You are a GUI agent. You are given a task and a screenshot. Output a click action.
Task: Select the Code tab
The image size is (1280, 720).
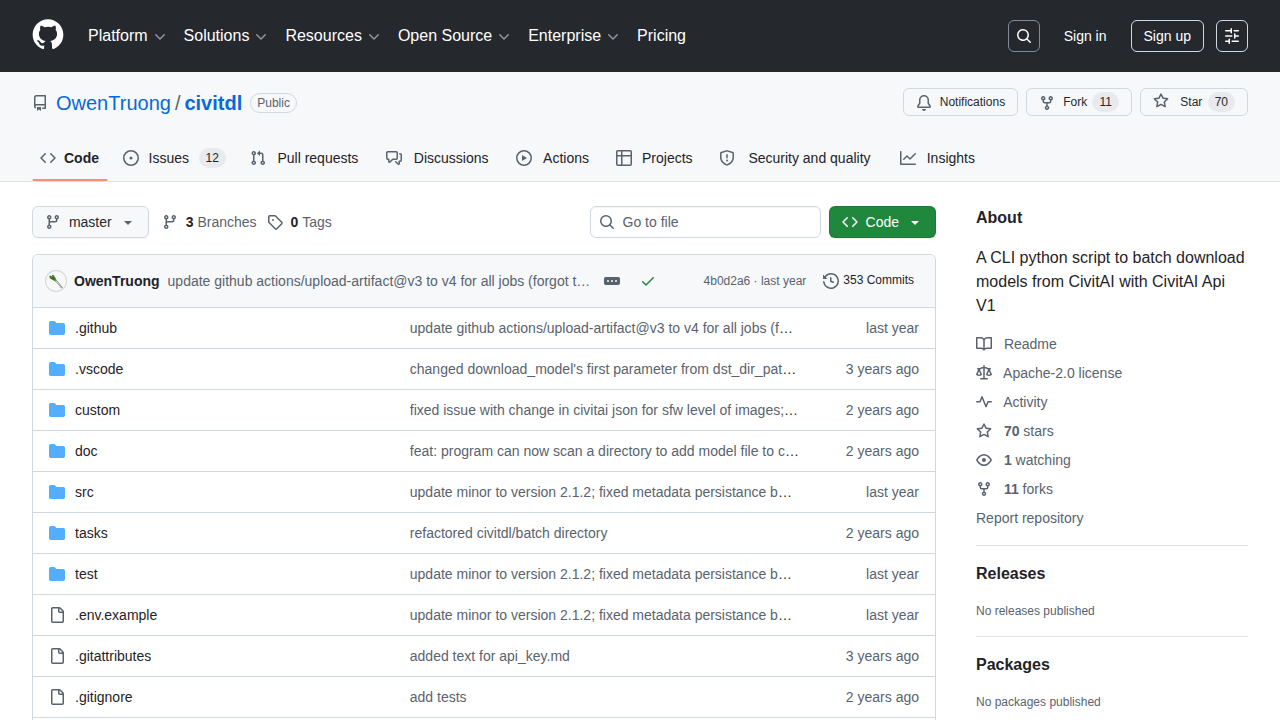[70, 158]
